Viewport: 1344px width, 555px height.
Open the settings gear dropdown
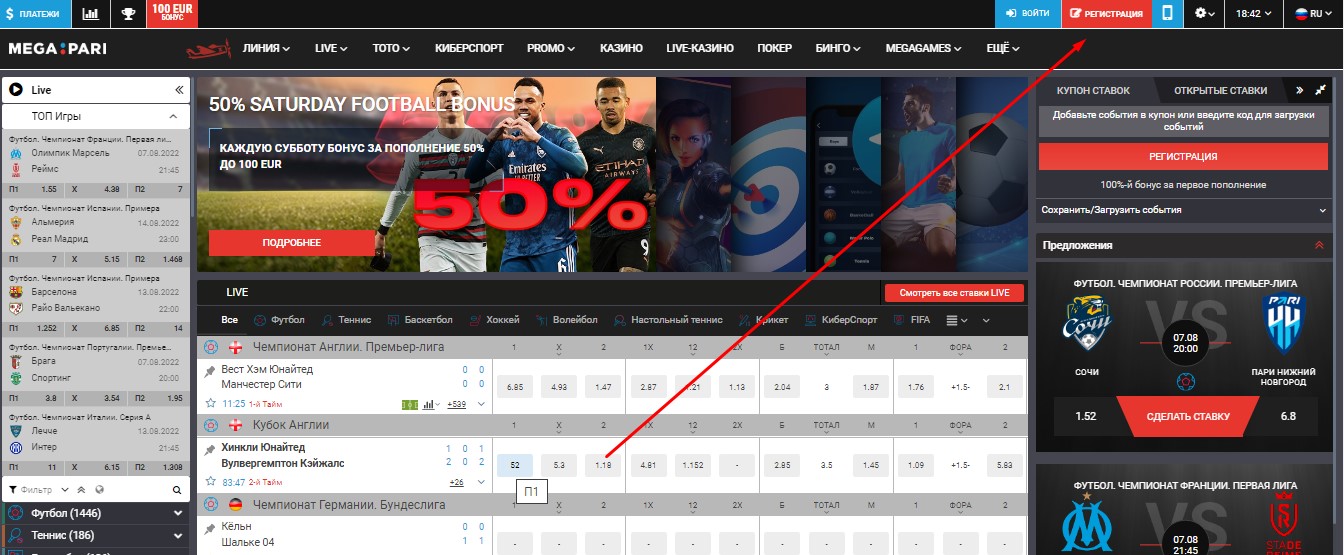click(x=1205, y=14)
